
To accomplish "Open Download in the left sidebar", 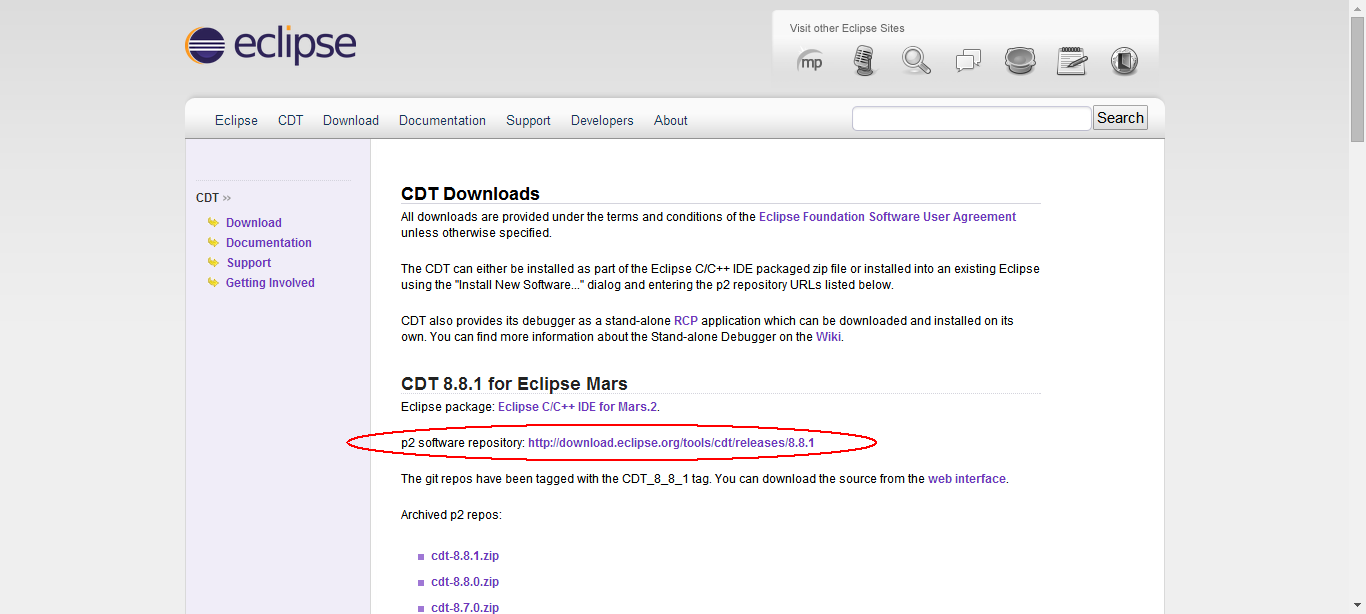I will click(254, 223).
